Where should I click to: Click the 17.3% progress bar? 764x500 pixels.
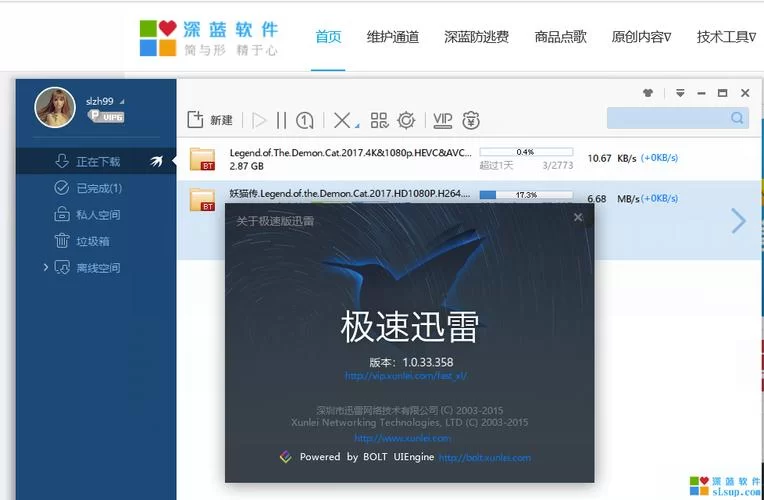pos(526,195)
